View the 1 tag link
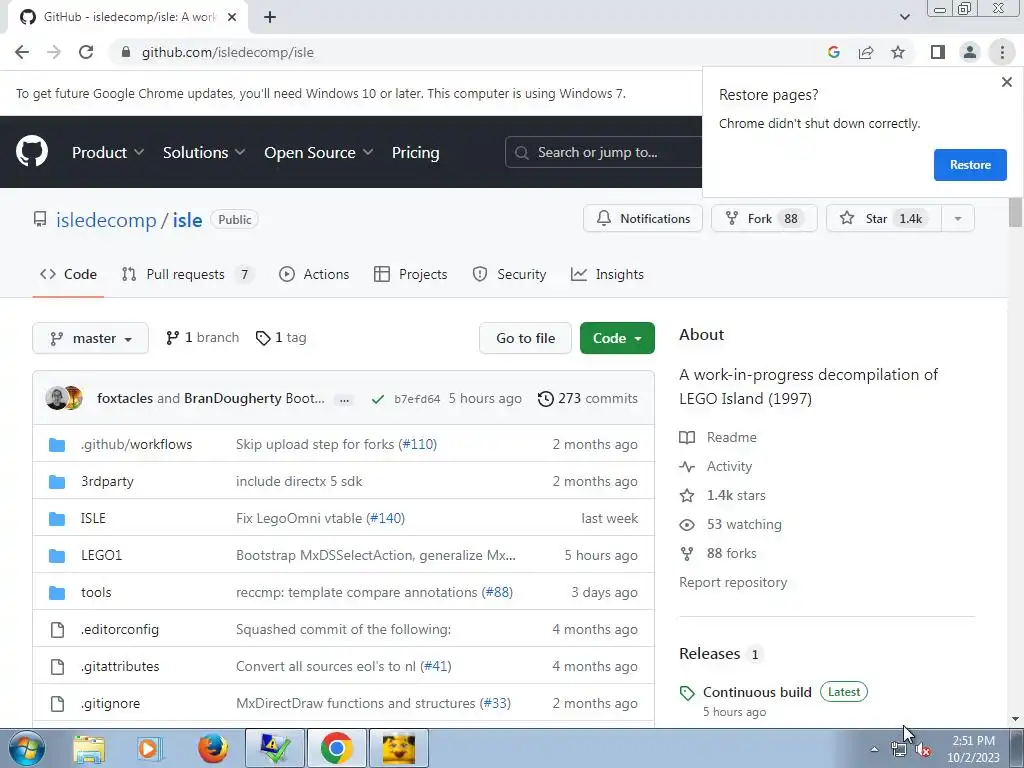The image size is (1024, 768). click(281, 338)
